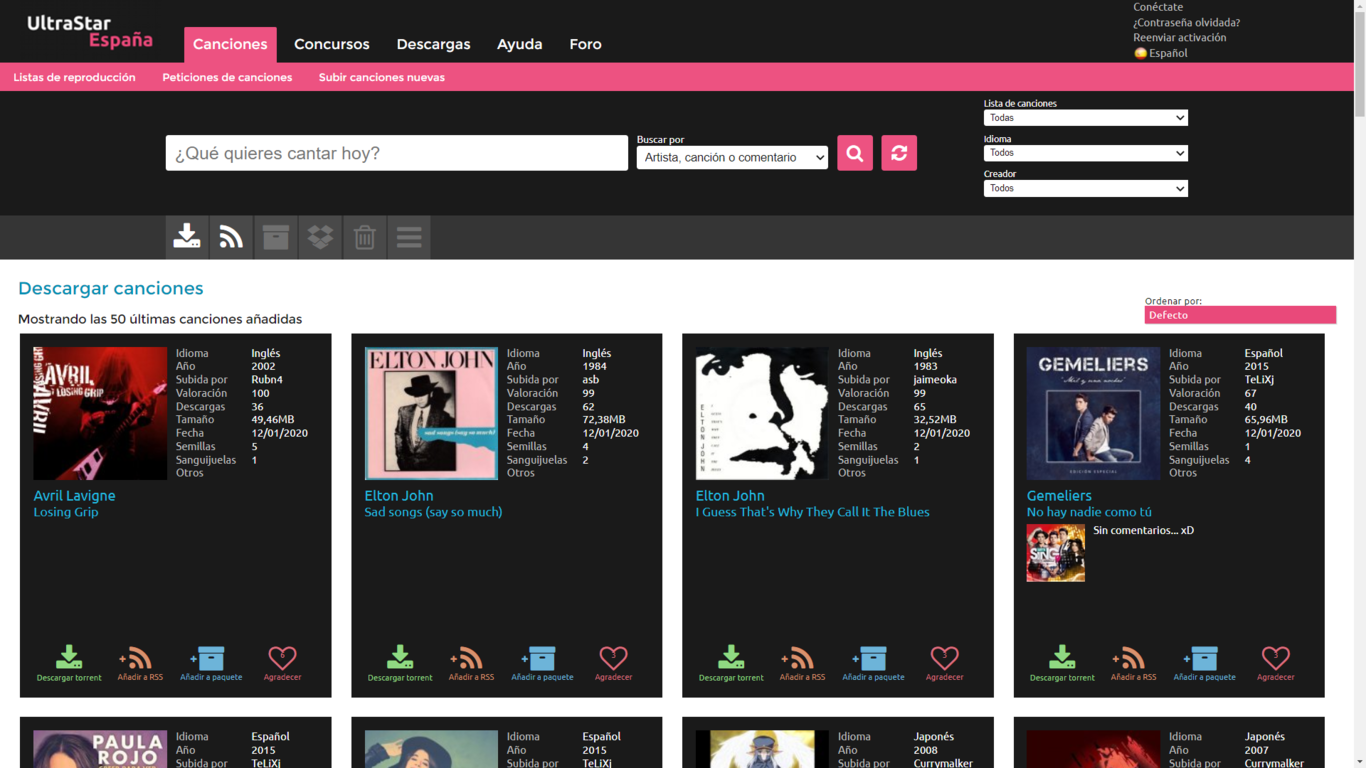Click the RSS feed icon in the gray toolbar
Image resolution: width=1366 pixels, height=768 pixels.
[231, 237]
